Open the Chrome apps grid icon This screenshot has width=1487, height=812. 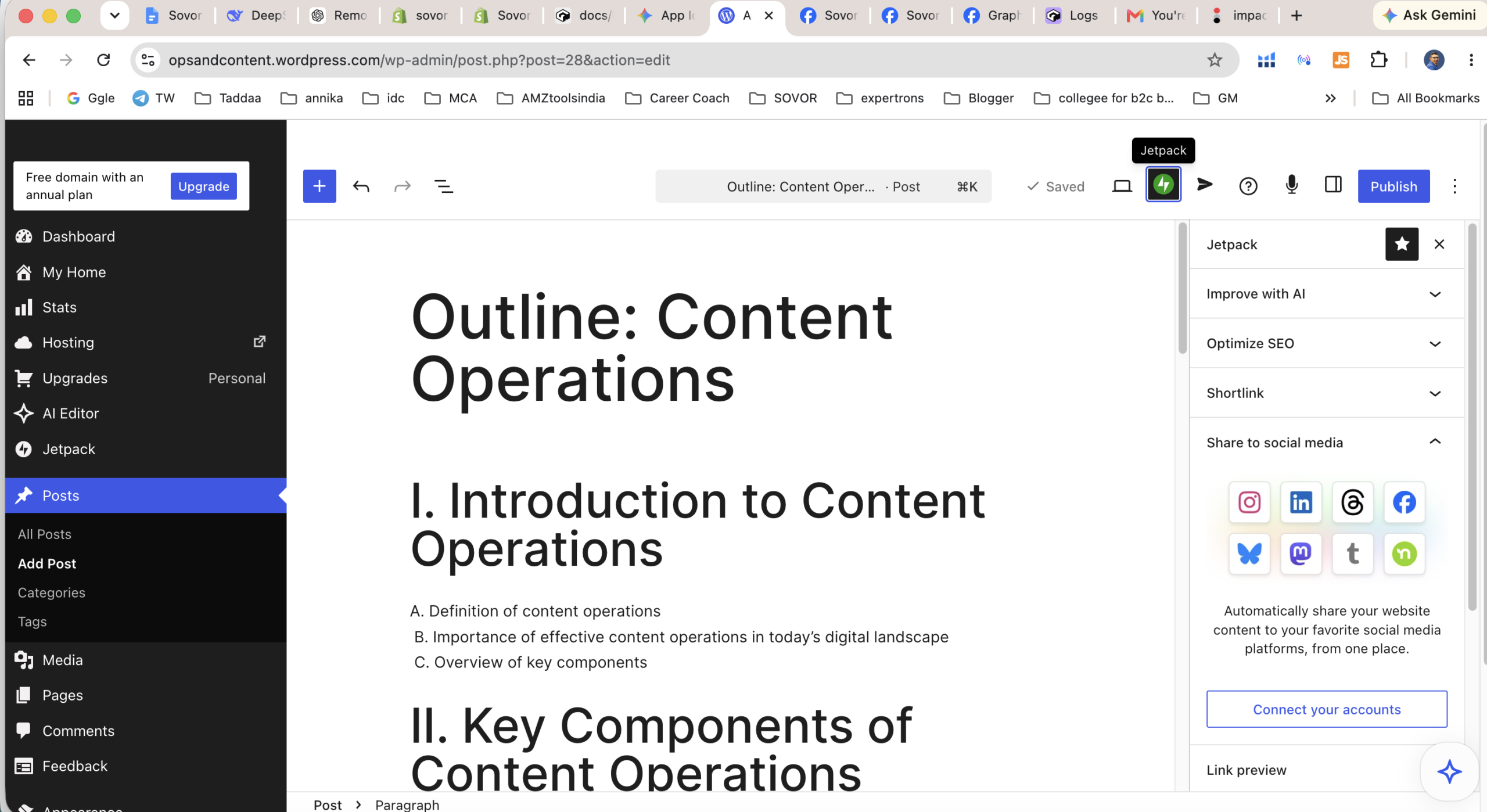click(x=26, y=98)
